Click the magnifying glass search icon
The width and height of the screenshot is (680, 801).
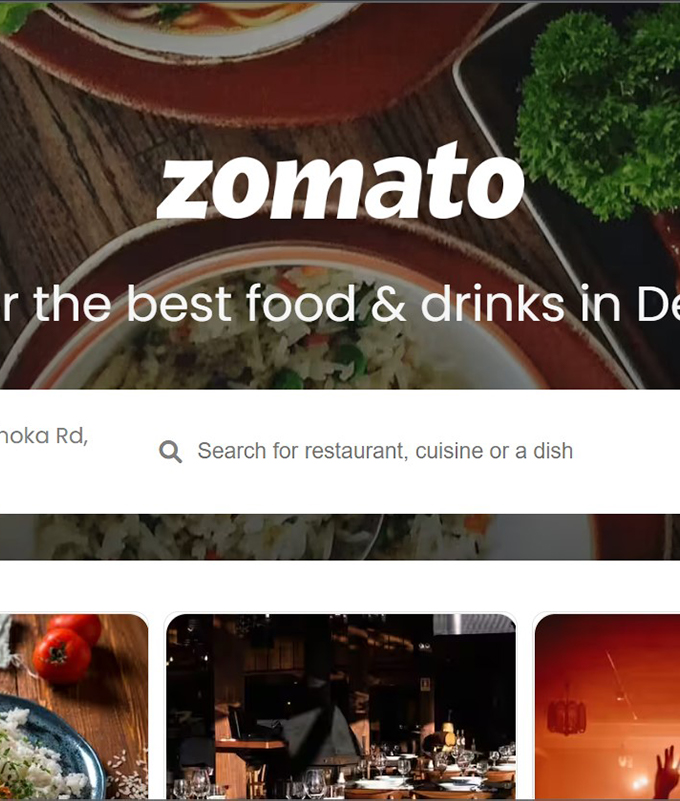pos(170,452)
